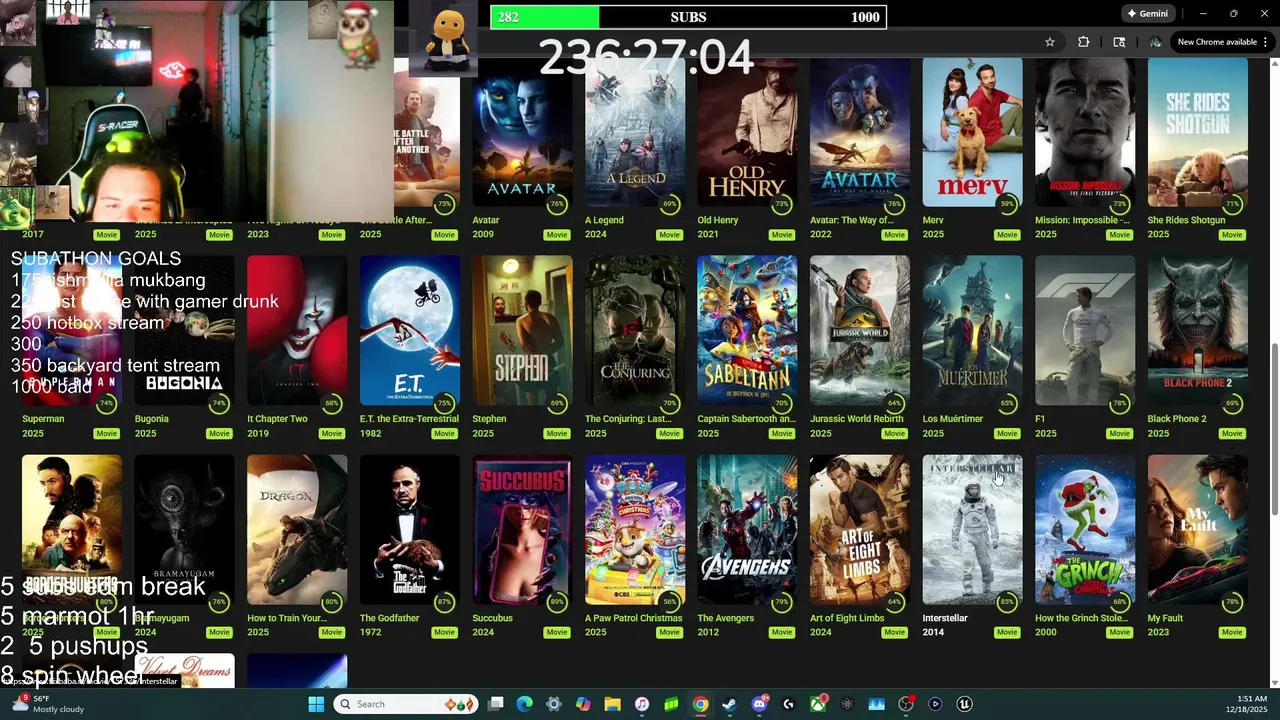Open the E.T. the Extra-Terrestrial poster

point(410,331)
